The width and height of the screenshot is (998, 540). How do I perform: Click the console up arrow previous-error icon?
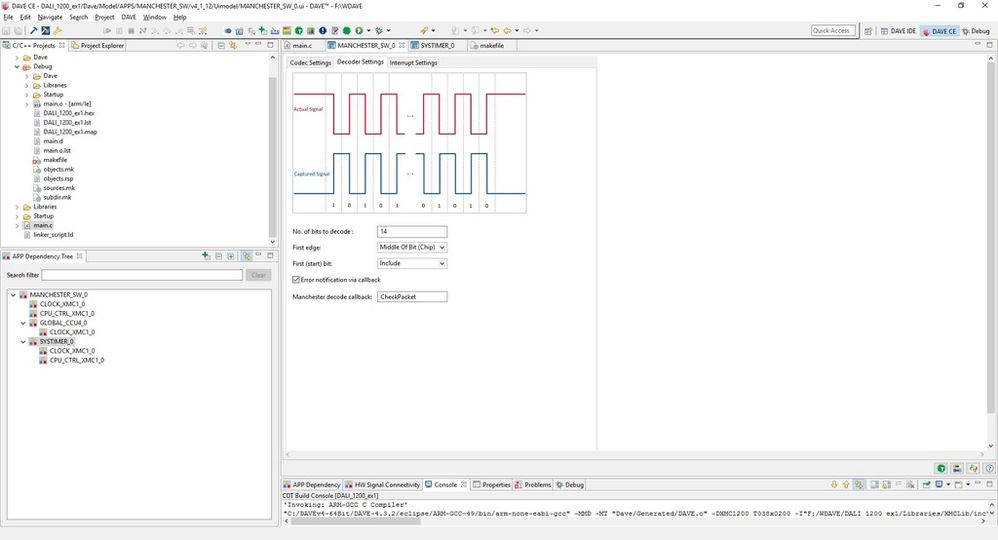click(x=846, y=485)
